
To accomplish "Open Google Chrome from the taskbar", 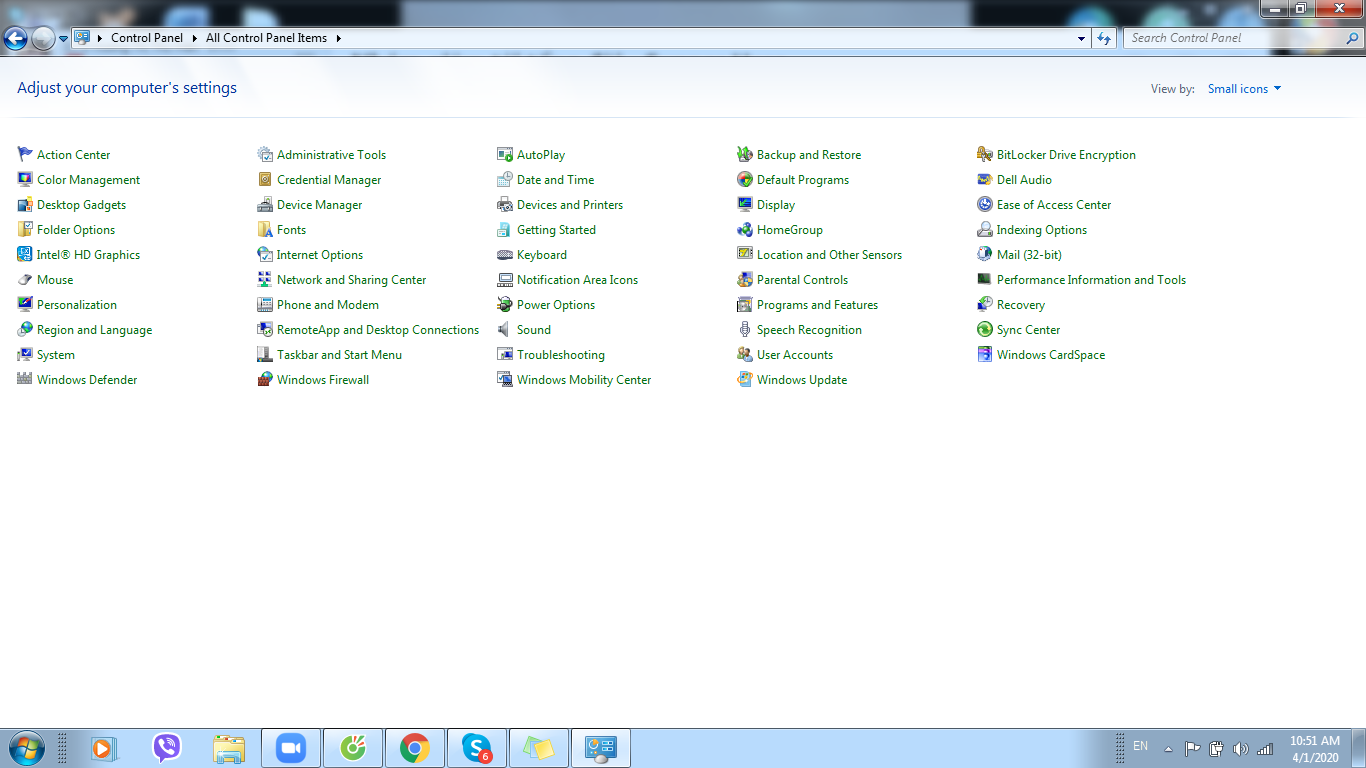I will (414, 748).
